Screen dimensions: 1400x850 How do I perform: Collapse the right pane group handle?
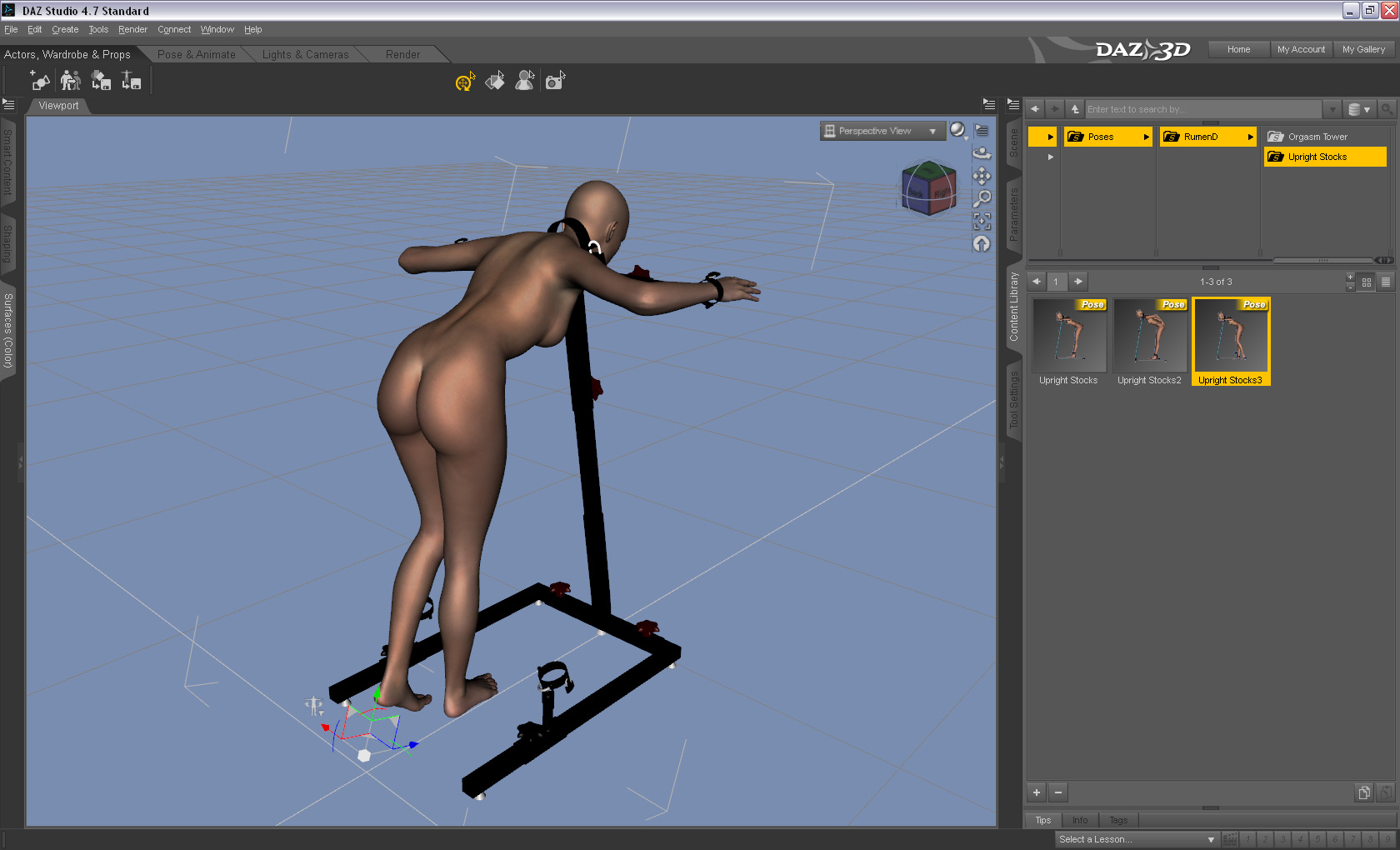[x=1002, y=461]
